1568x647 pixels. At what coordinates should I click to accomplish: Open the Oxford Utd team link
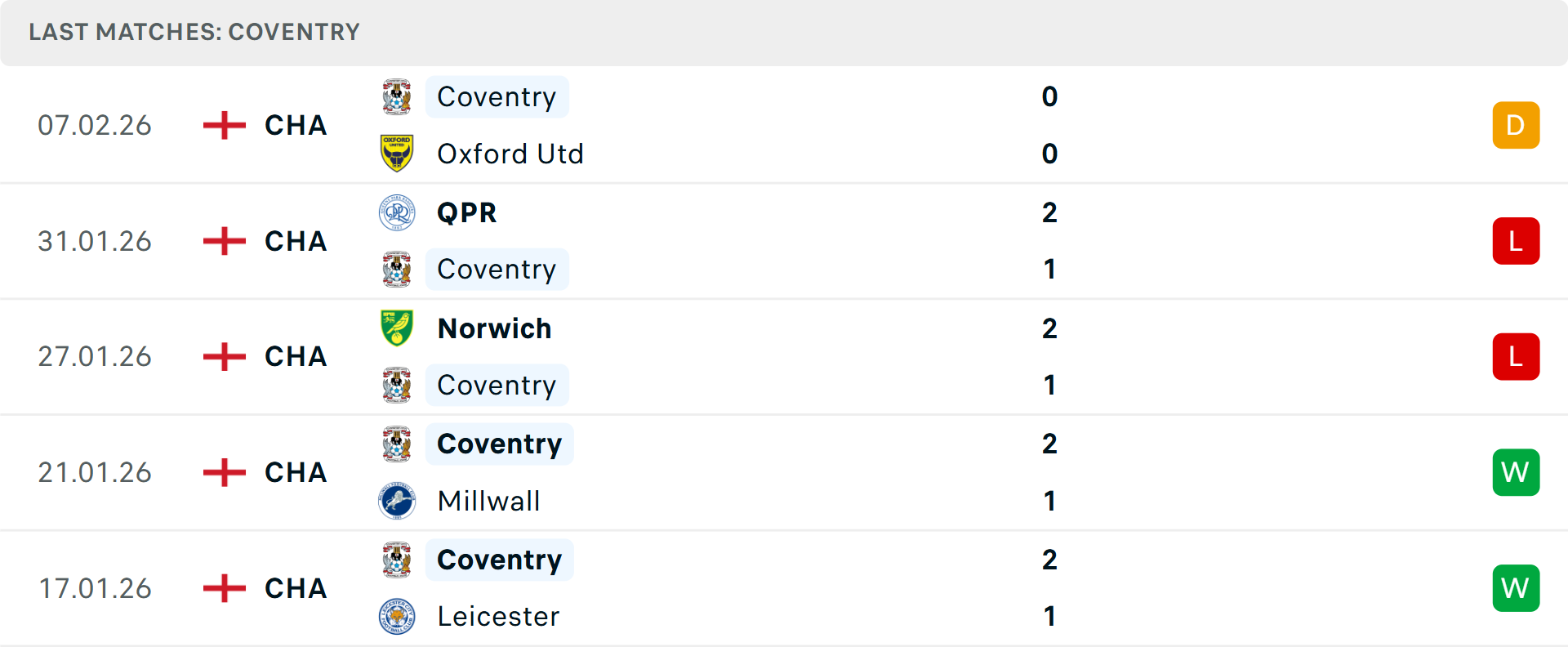510,154
